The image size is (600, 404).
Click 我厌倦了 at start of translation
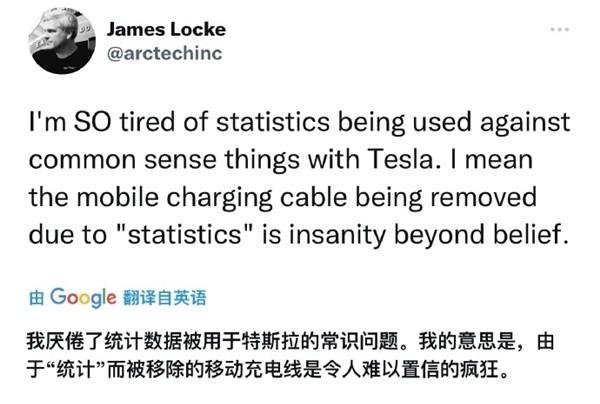pyautogui.click(x=65, y=341)
